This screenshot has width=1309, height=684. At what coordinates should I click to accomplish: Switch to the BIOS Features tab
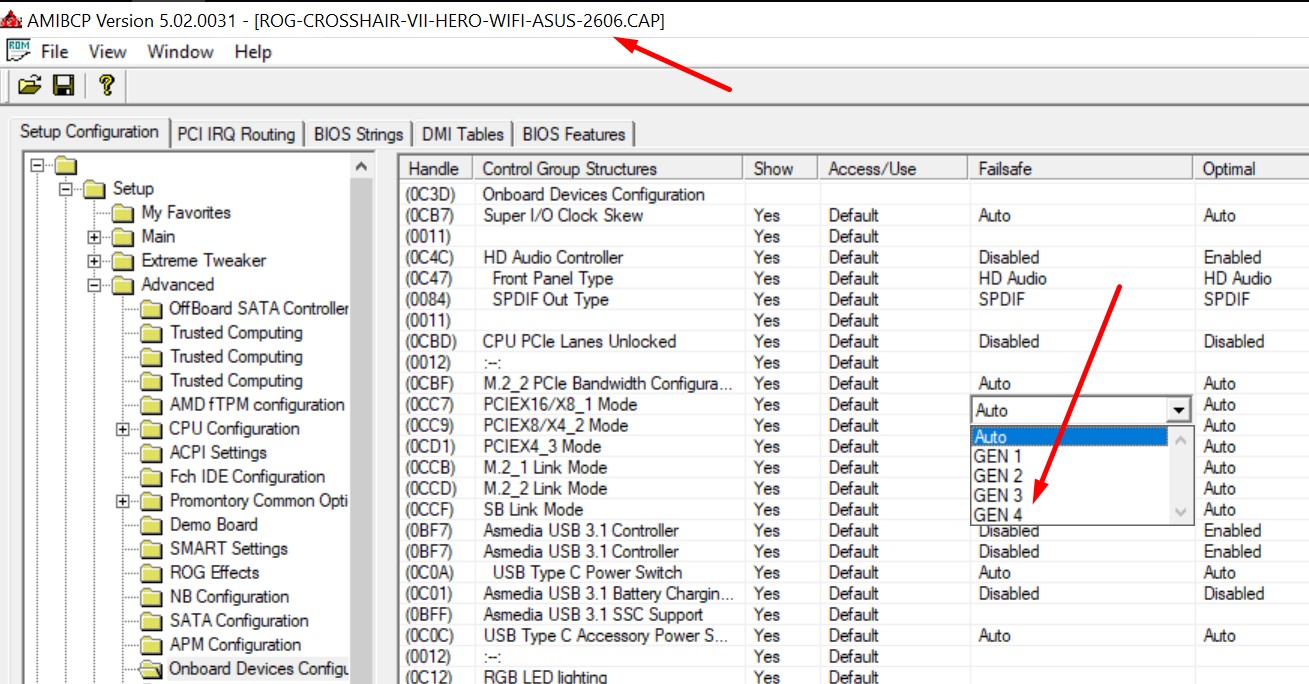pyautogui.click(x=574, y=134)
